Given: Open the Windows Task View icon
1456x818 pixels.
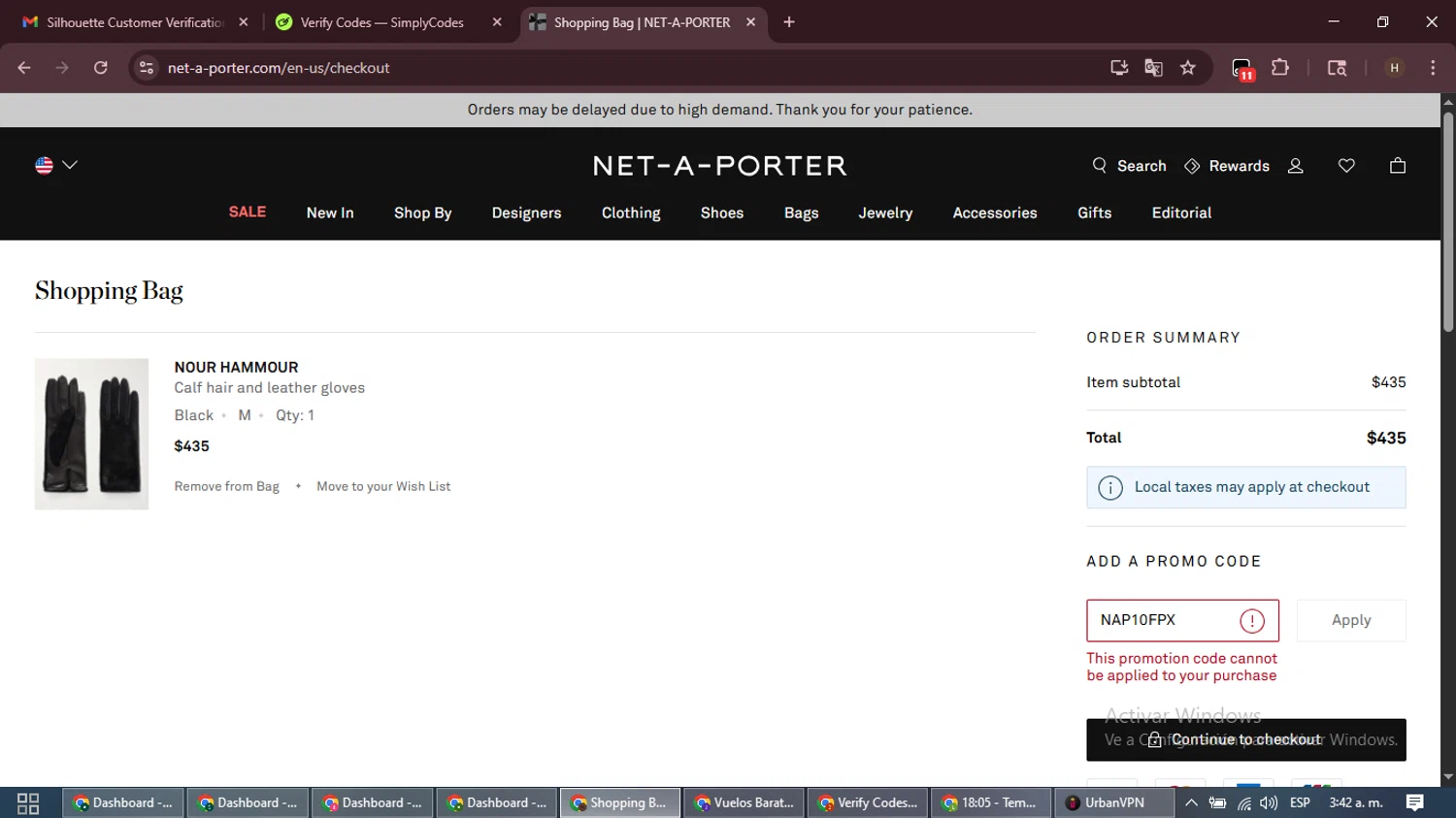Looking at the screenshot, I should coord(28,803).
